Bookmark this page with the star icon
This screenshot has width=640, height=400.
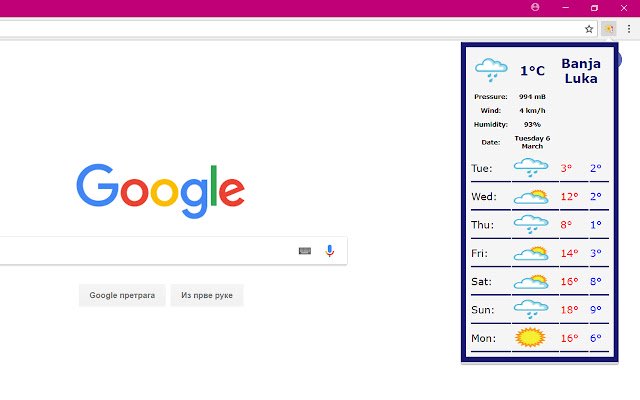(589, 29)
